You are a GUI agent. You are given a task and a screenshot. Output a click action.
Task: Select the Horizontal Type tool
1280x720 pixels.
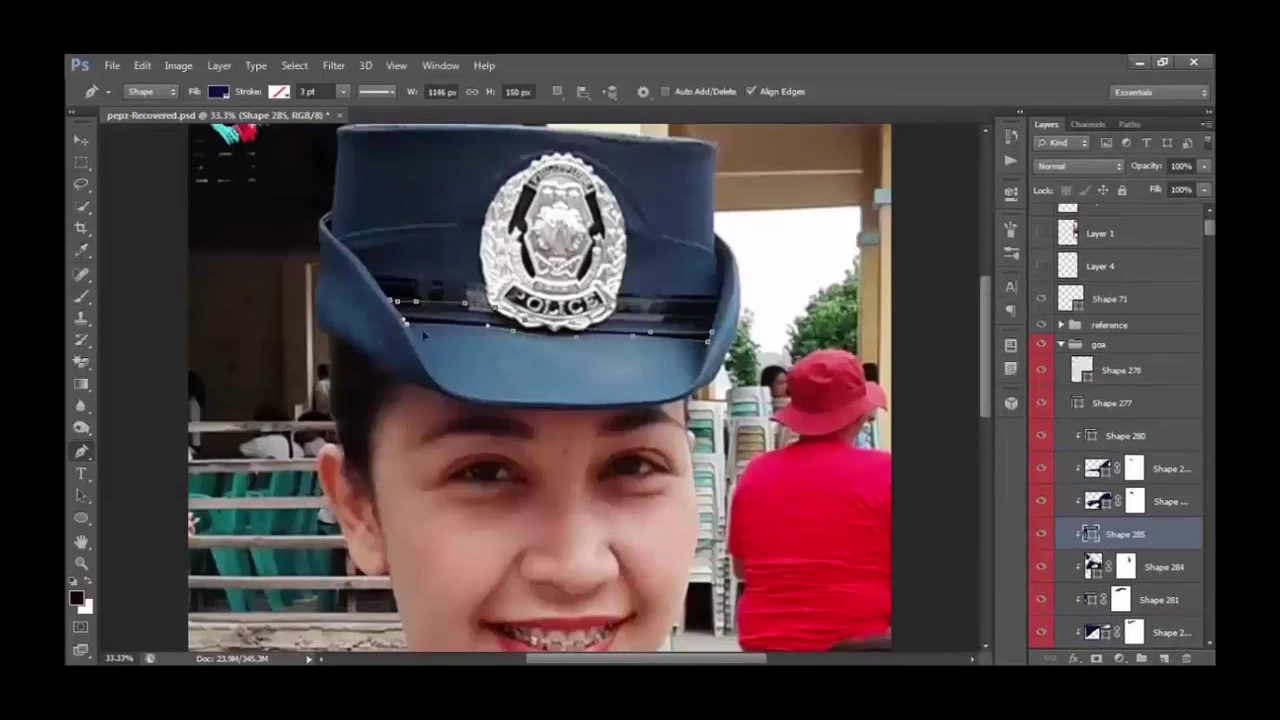[81, 473]
